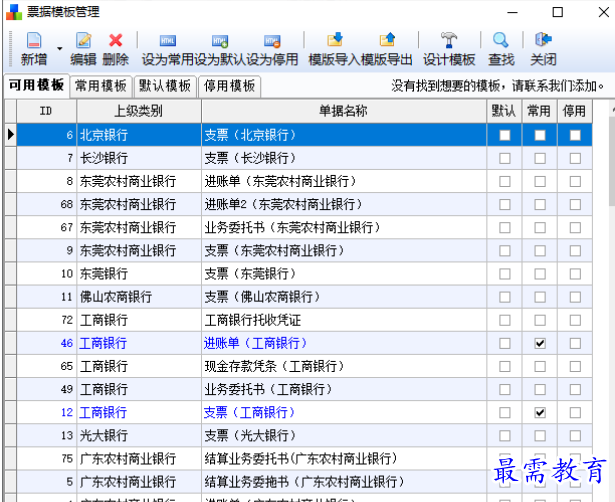Screen dimensions: 615x502
Task: Check 常用 for 支票（长沙银行）row
Action: tap(540, 158)
